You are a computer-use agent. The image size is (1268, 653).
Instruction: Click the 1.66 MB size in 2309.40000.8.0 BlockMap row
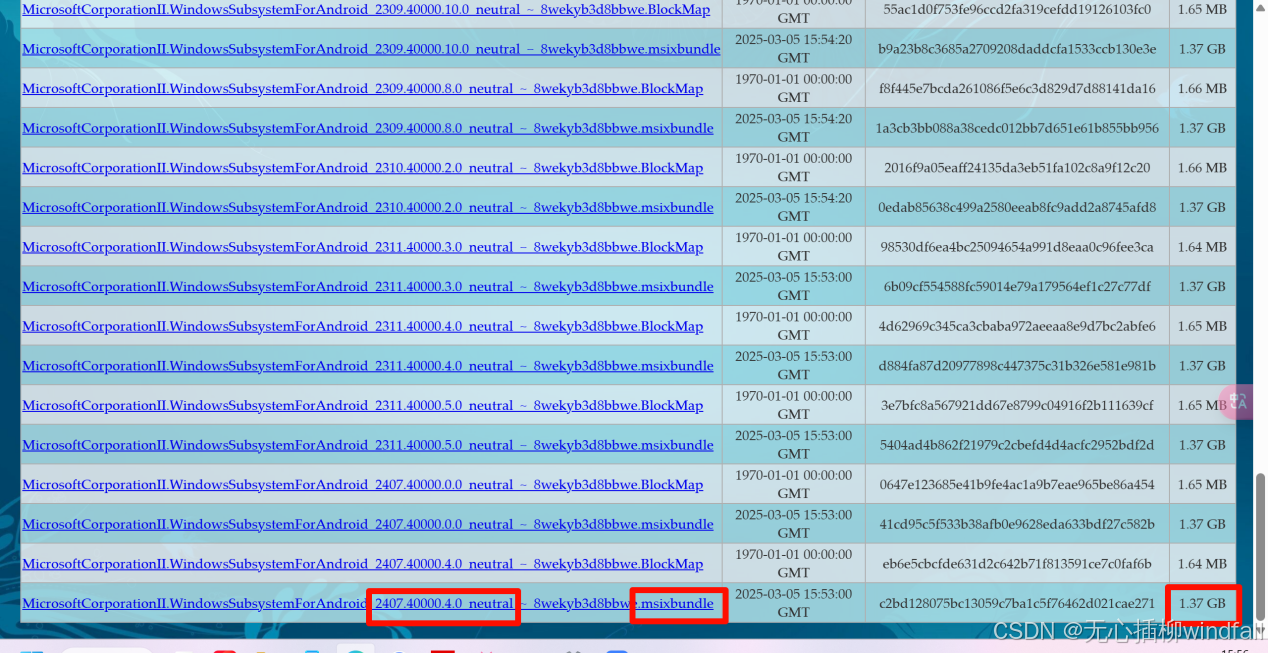coord(1202,88)
